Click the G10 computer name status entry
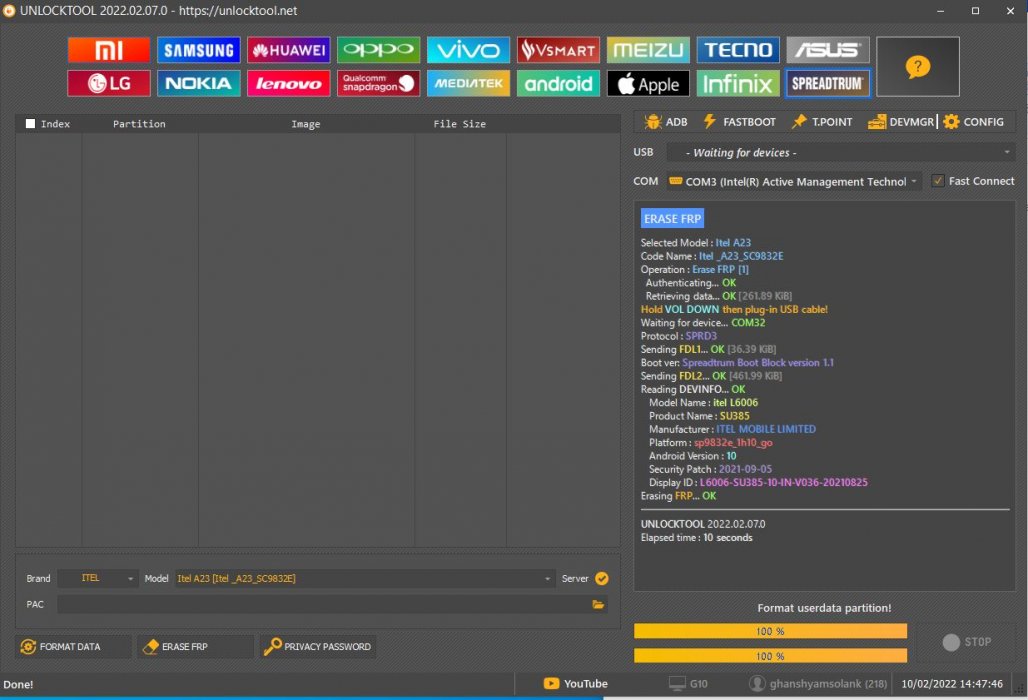The width and height of the screenshot is (1028, 700). tap(688, 684)
